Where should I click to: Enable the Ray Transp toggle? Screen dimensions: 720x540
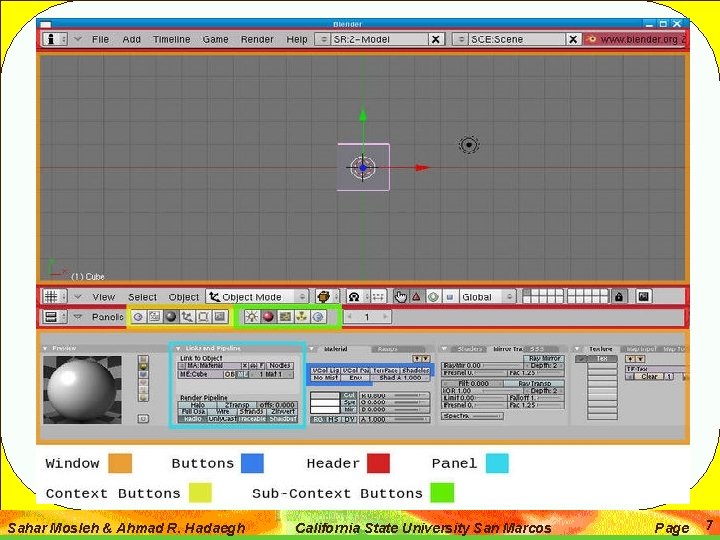coord(534,383)
